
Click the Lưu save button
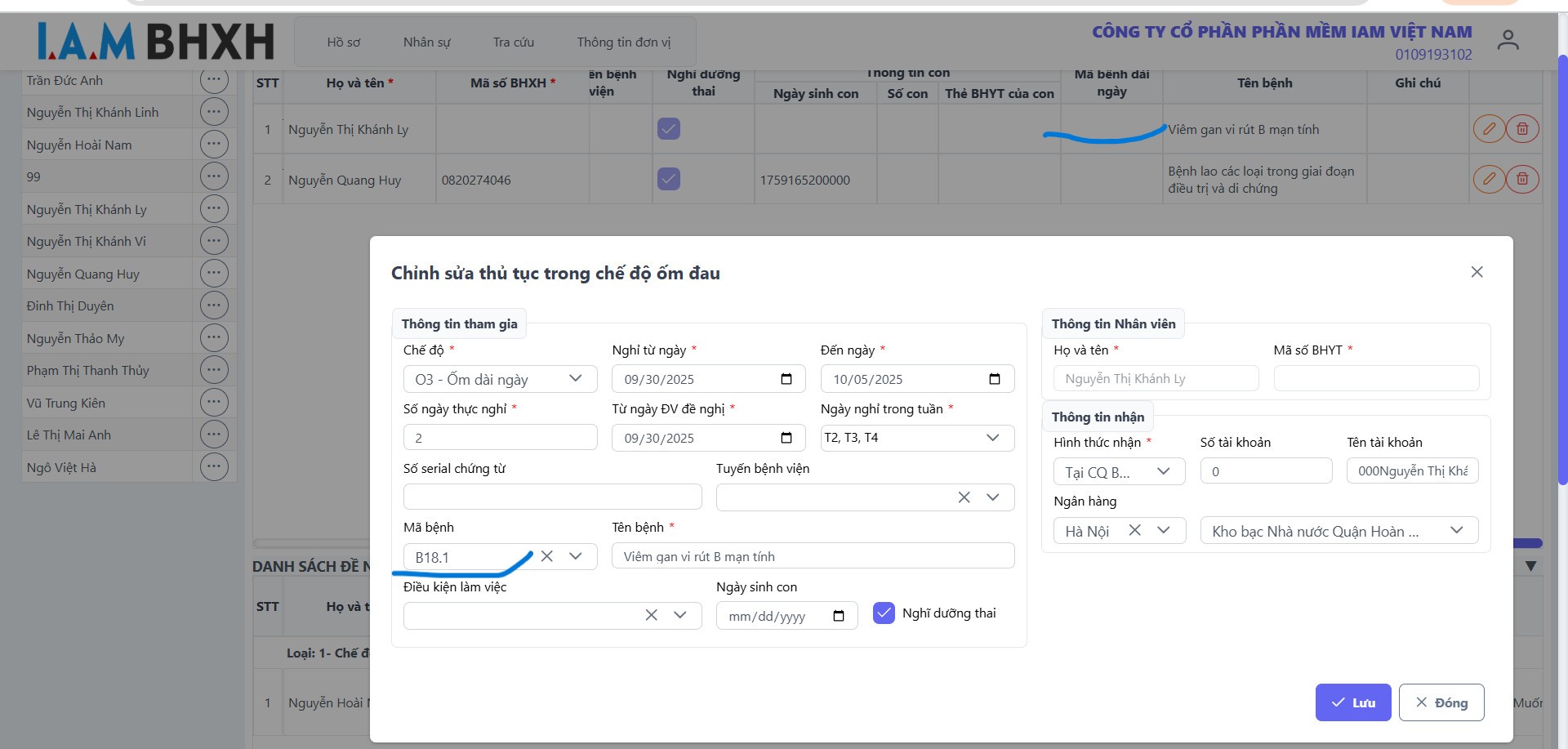(x=1352, y=702)
